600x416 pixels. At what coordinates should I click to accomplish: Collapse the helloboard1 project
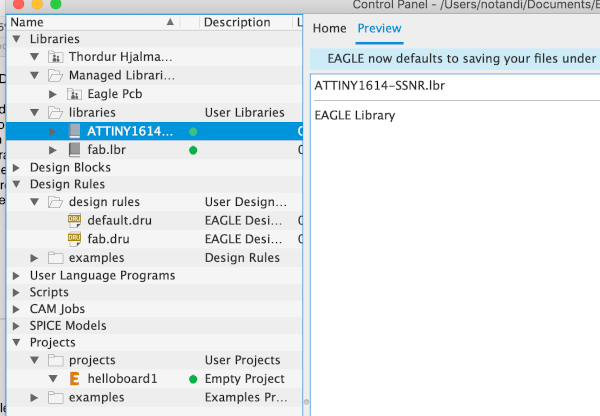click(53, 379)
